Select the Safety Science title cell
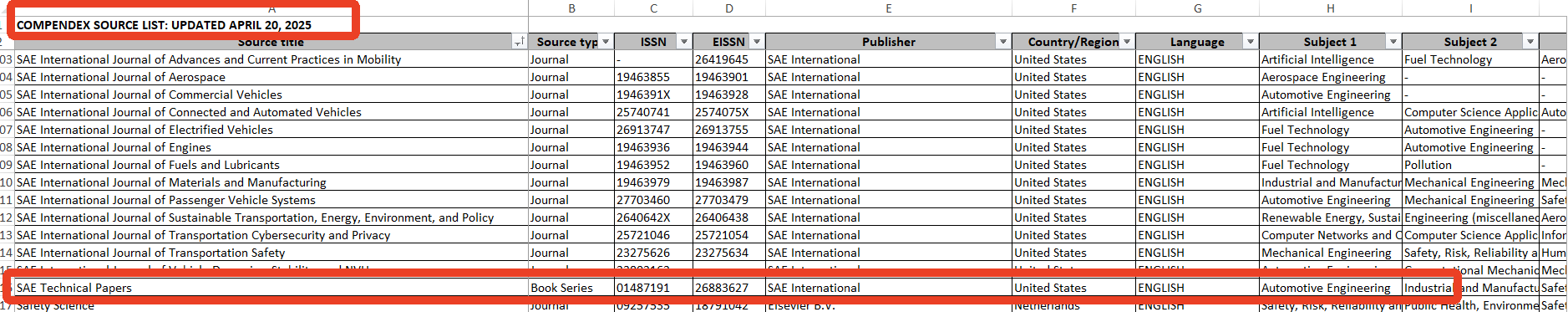Image resolution: width=1568 pixels, height=312 pixels. click(x=271, y=305)
